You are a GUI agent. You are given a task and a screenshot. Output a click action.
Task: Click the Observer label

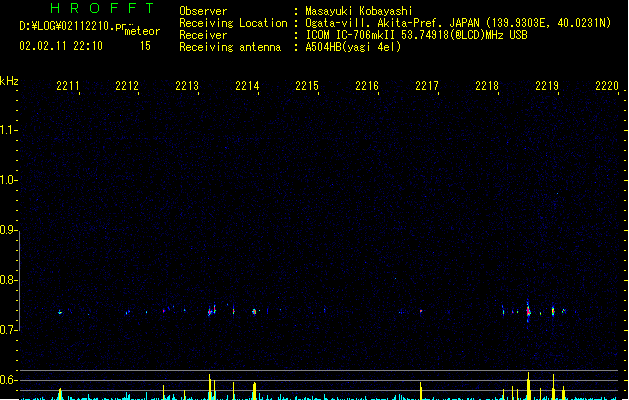click(203, 11)
